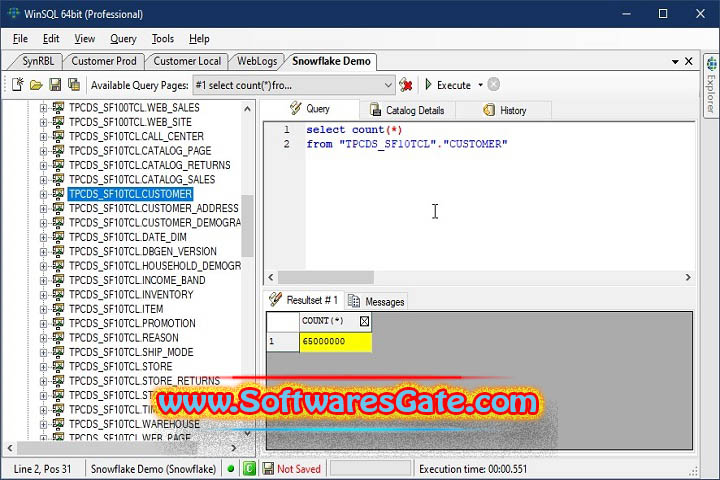
Task: Select the Resultset # 1 tab
Action: click(304, 300)
